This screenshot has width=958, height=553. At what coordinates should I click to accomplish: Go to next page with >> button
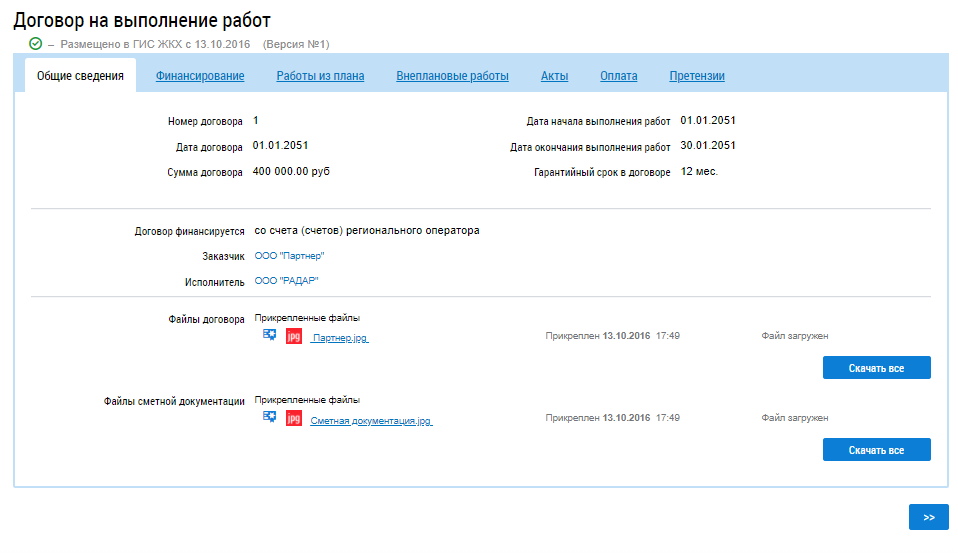(x=928, y=517)
